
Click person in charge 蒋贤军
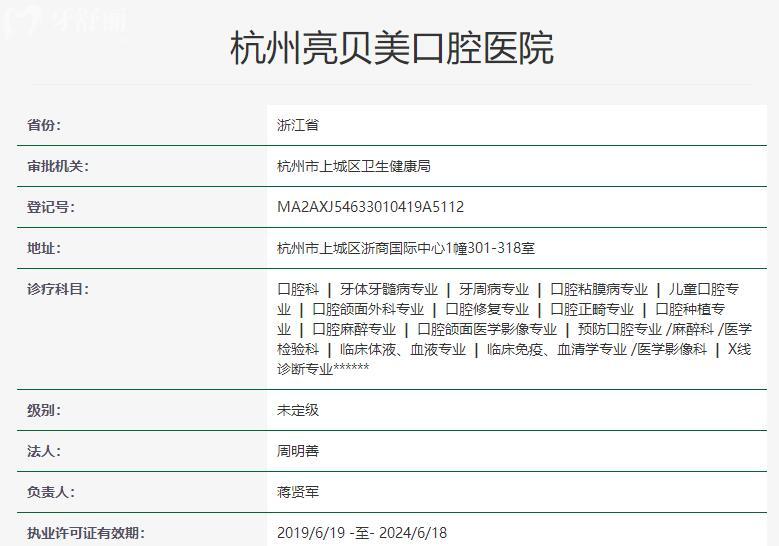(x=298, y=492)
